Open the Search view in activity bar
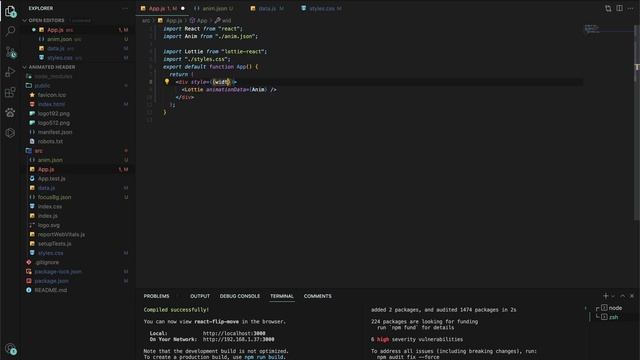This screenshot has width=640, height=360. (x=10, y=31)
